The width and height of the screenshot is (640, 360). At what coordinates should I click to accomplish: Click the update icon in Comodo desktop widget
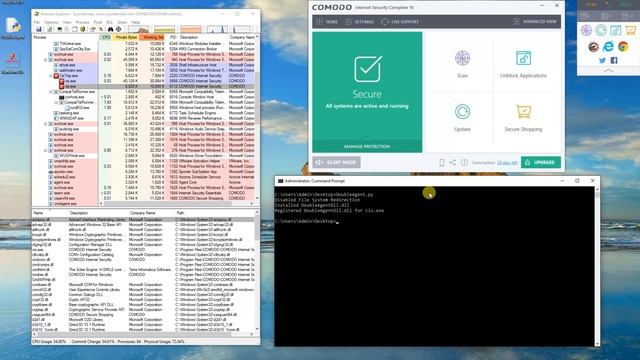(601, 30)
